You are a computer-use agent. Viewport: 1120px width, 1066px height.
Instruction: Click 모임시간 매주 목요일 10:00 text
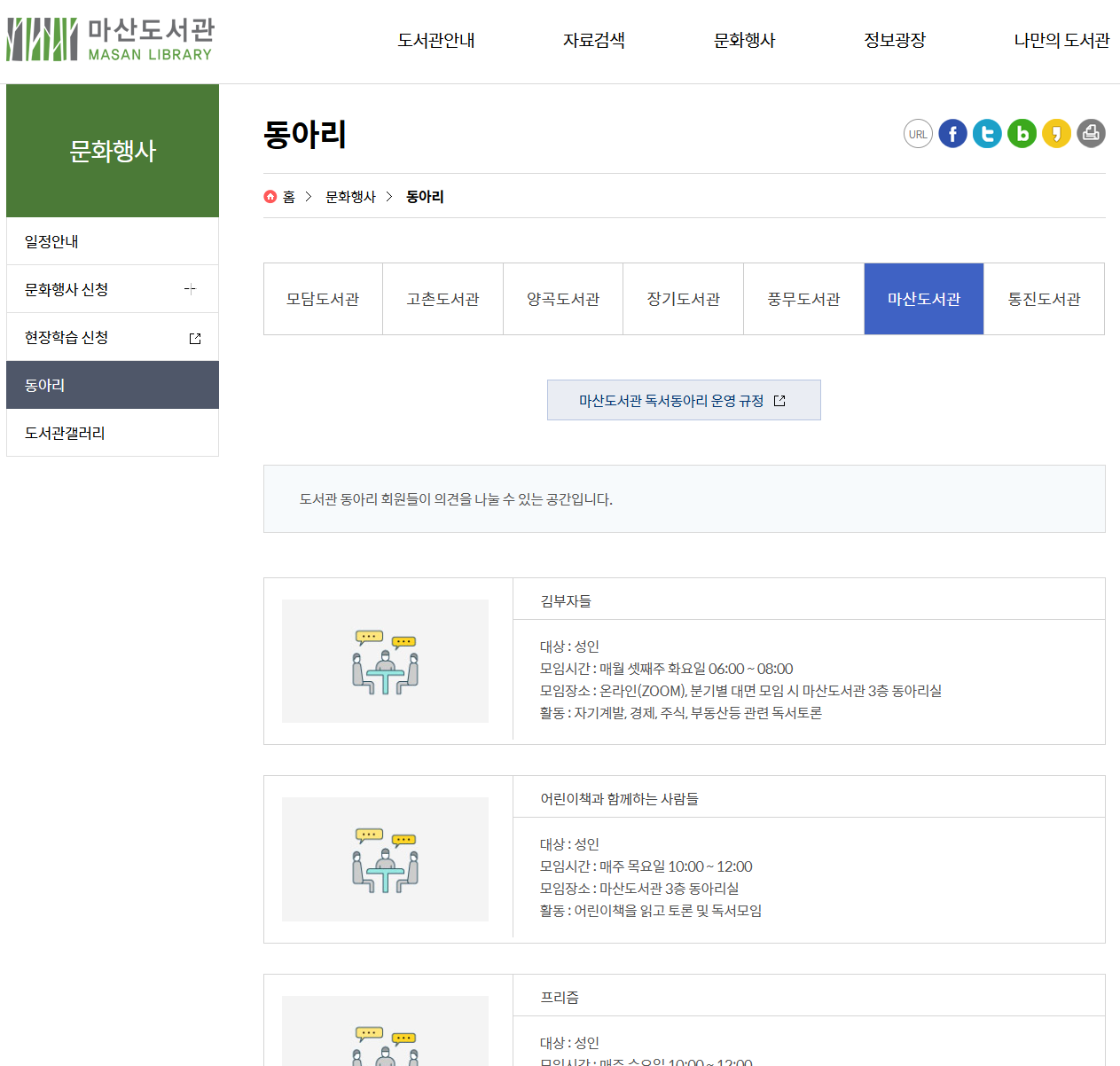pos(646,866)
